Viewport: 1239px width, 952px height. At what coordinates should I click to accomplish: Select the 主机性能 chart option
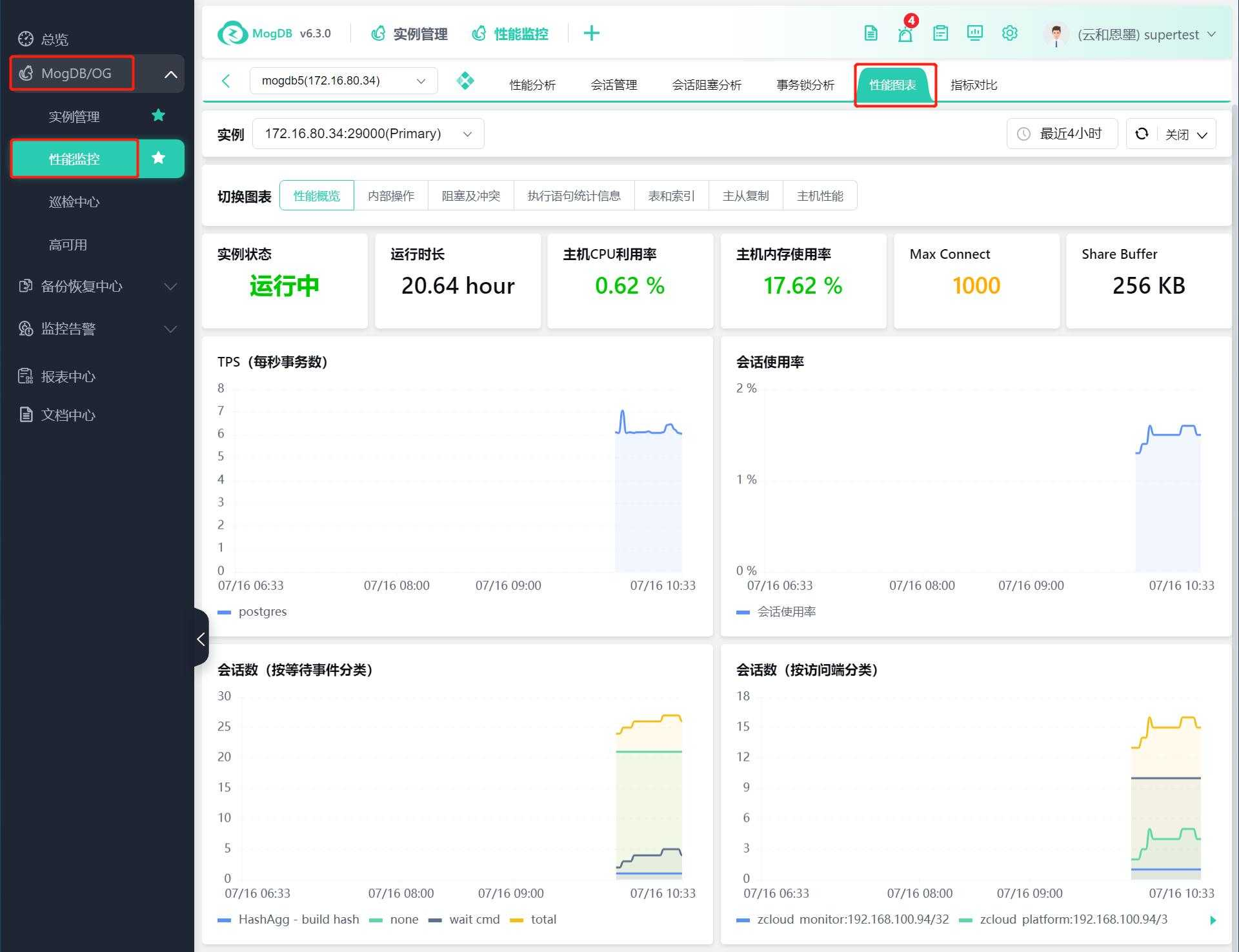(820, 196)
